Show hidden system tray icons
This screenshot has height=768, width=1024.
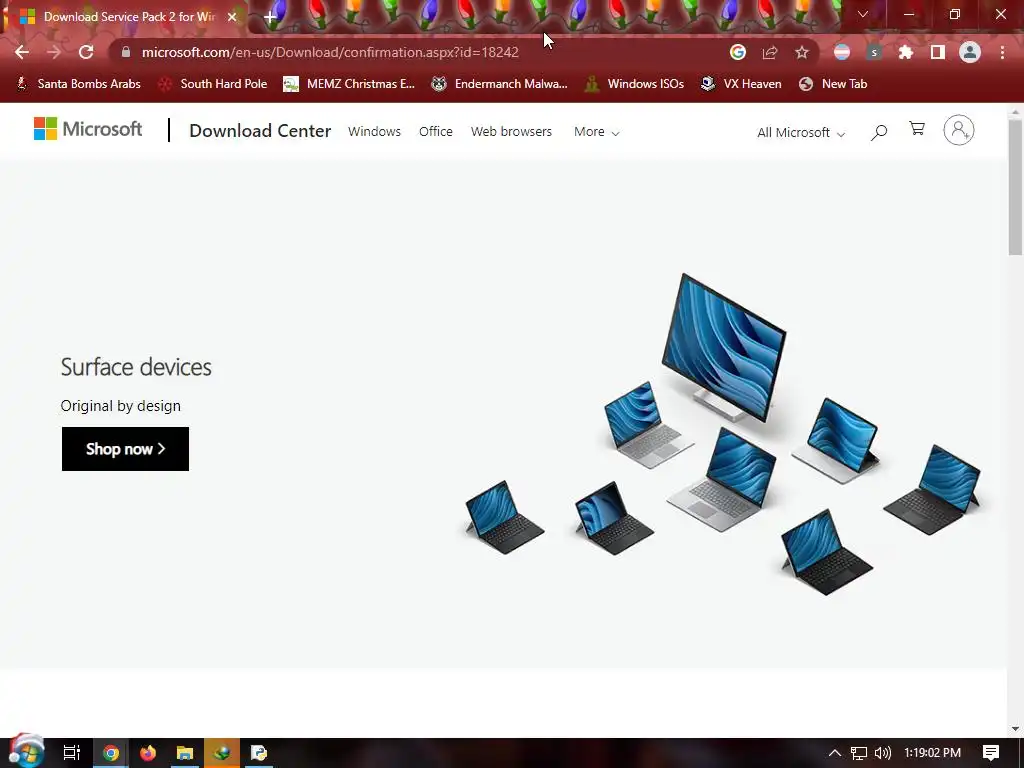click(835, 753)
